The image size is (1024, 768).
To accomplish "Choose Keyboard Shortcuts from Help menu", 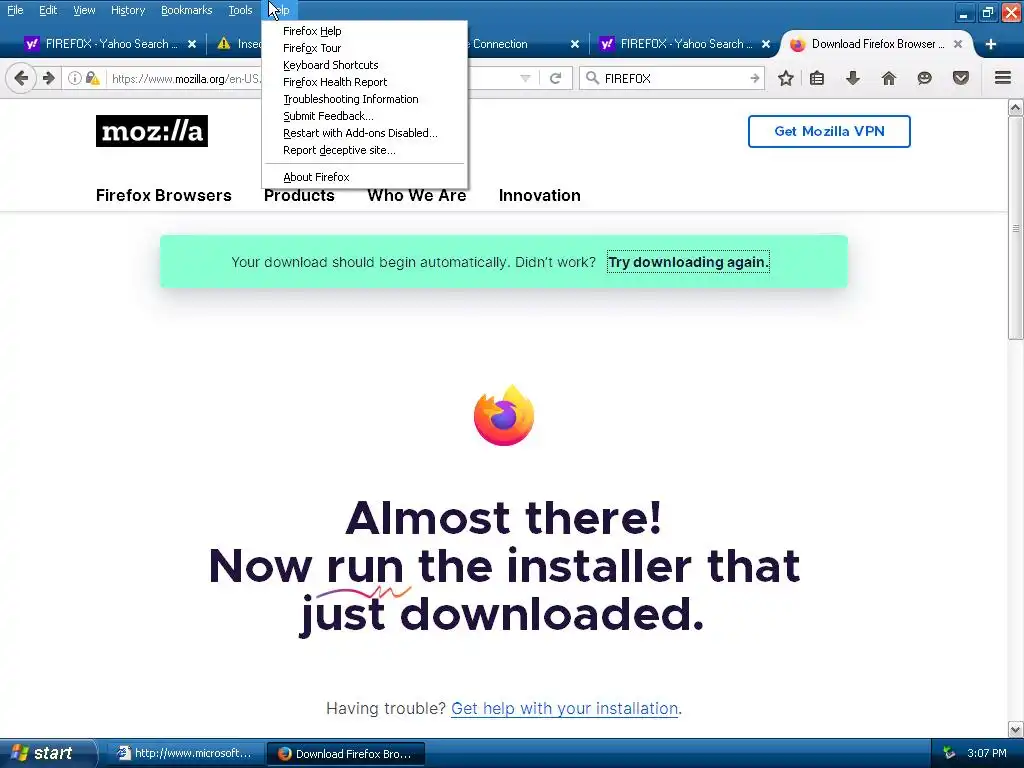I will [364, 65].
